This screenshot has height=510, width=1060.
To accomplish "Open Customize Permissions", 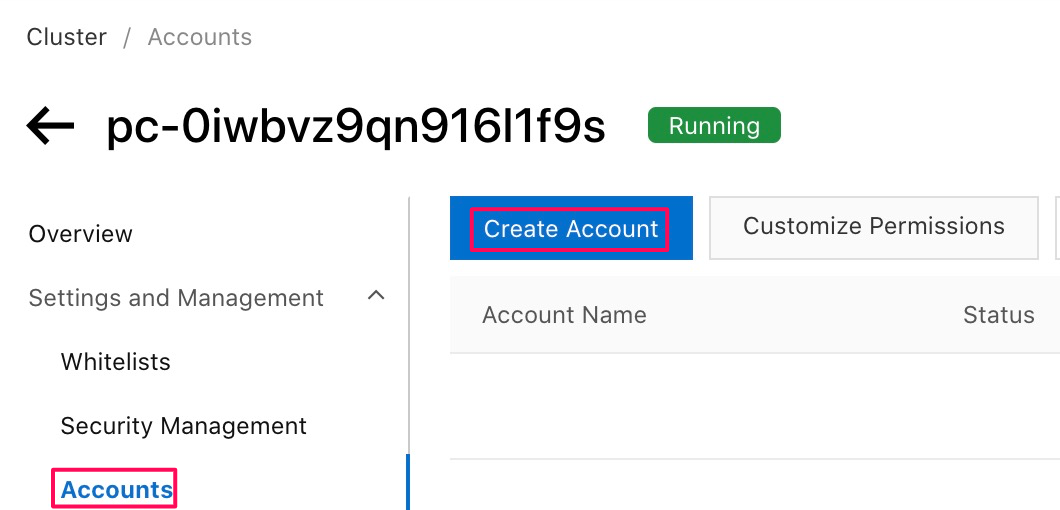I will point(873,227).
